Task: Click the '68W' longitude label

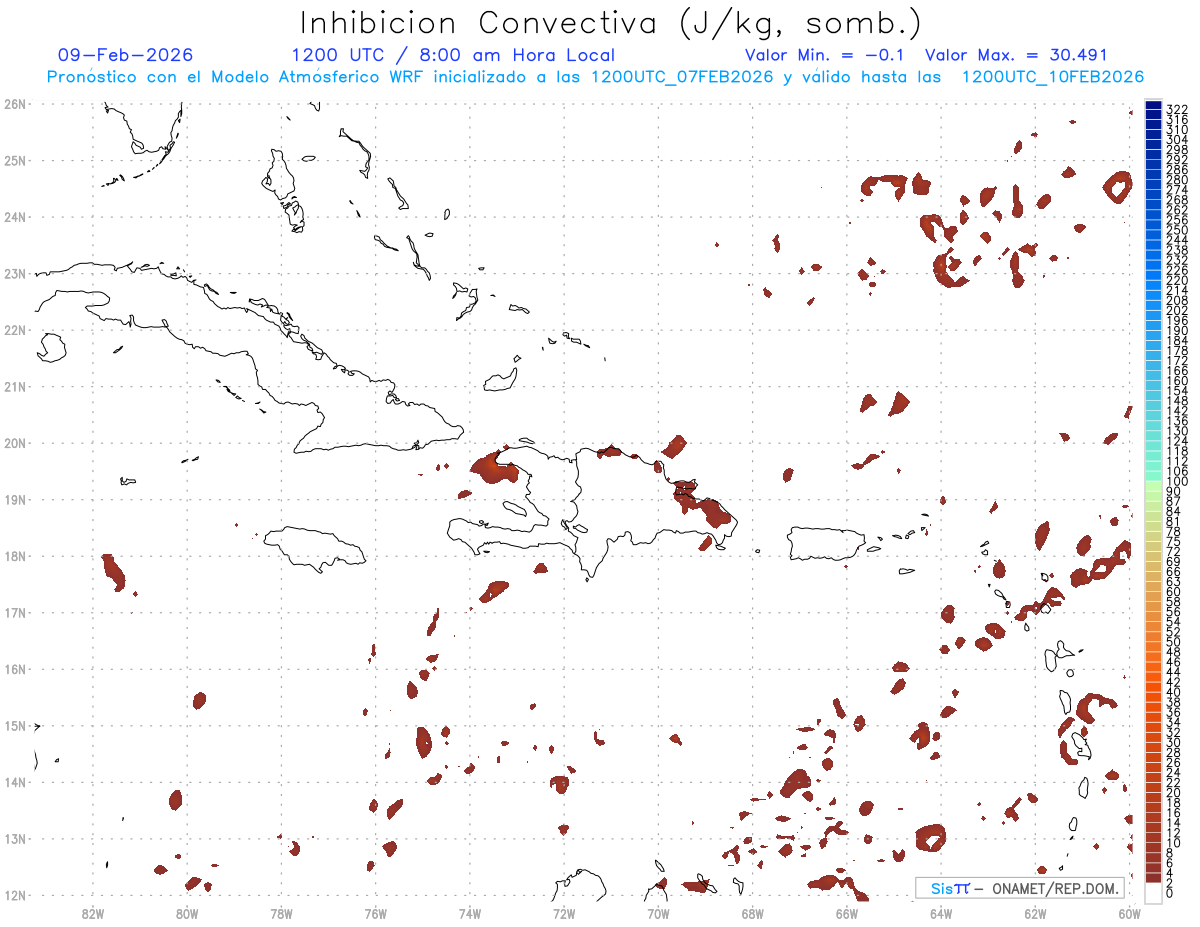Action: (752, 912)
